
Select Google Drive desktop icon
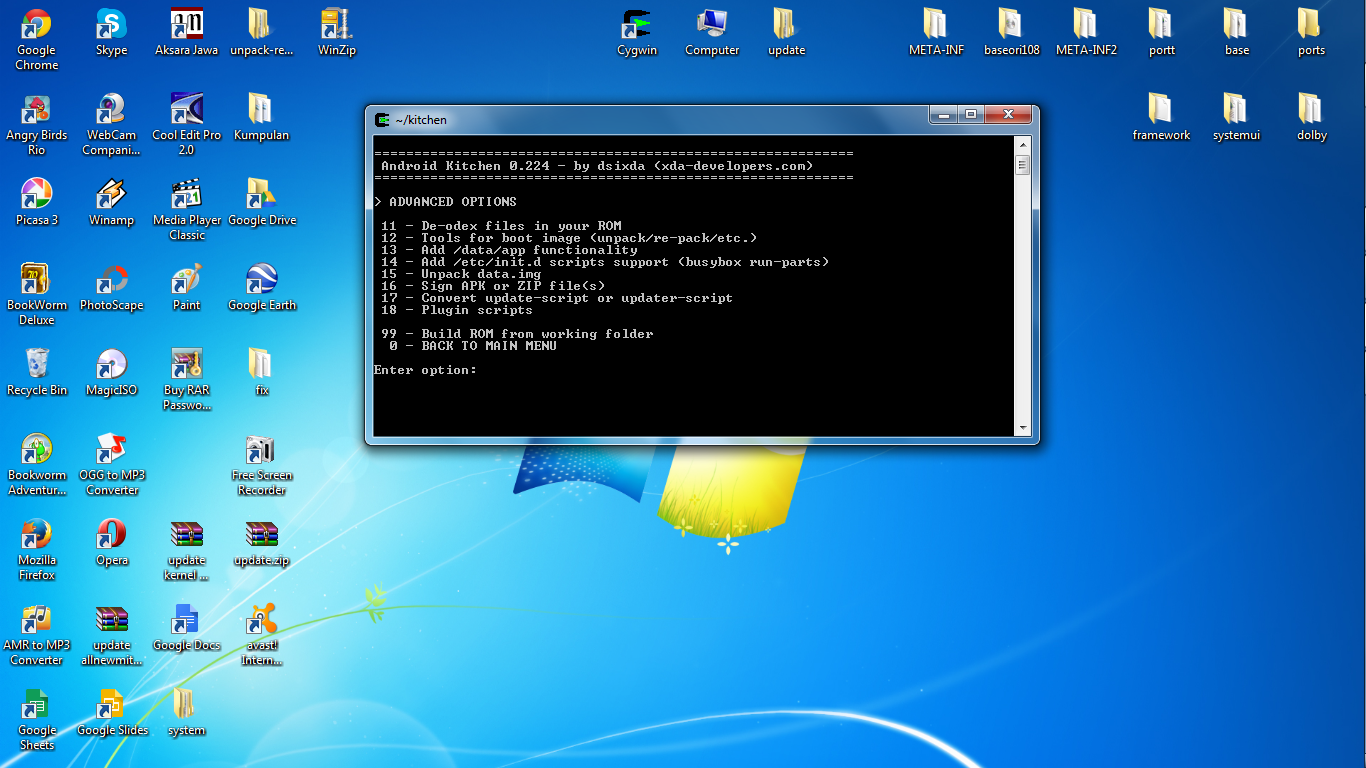262,202
